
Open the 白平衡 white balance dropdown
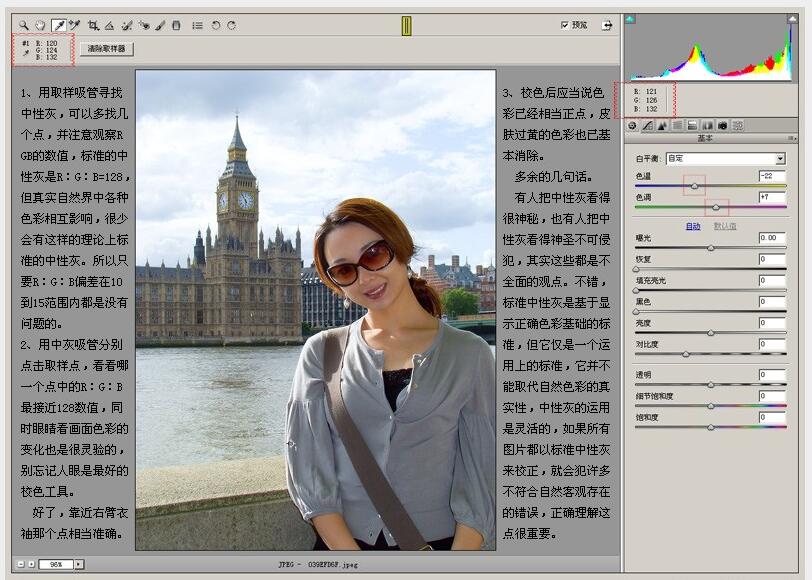pos(727,158)
